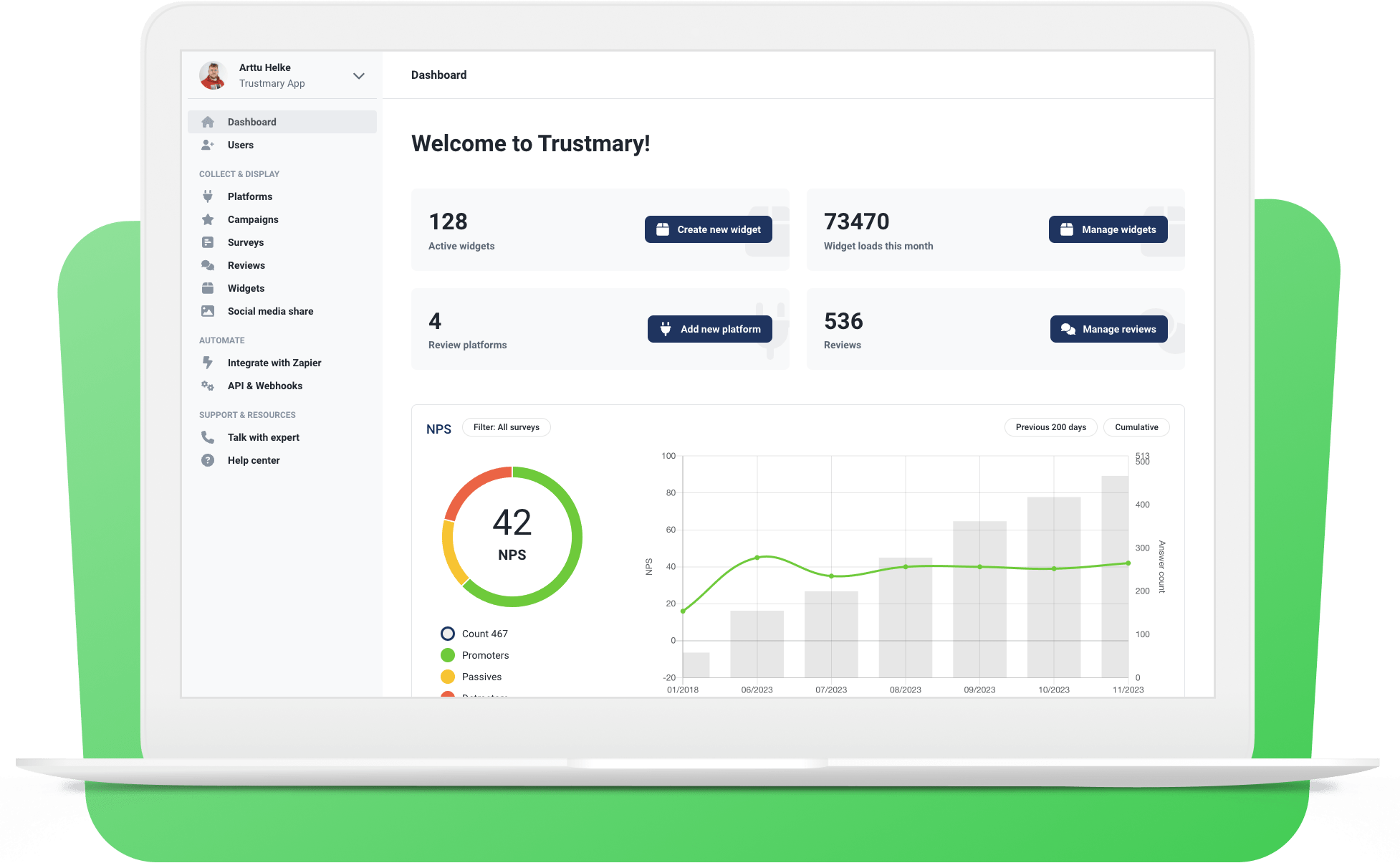Screen dimensions: 1400x863
Task: Open the Previous 200 days selector
Action: tap(1050, 427)
